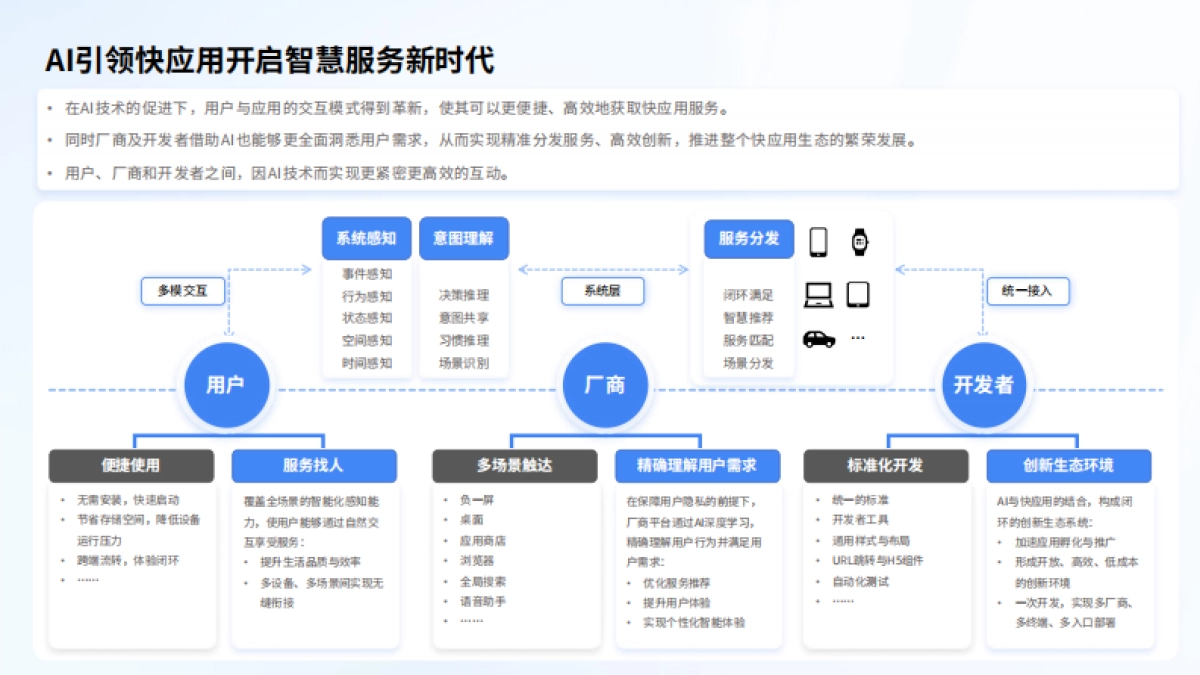Click the smartwatch icon near 服务分发
Image resolution: width=1200 pixels, height=675 pixels.
(860, 243)
